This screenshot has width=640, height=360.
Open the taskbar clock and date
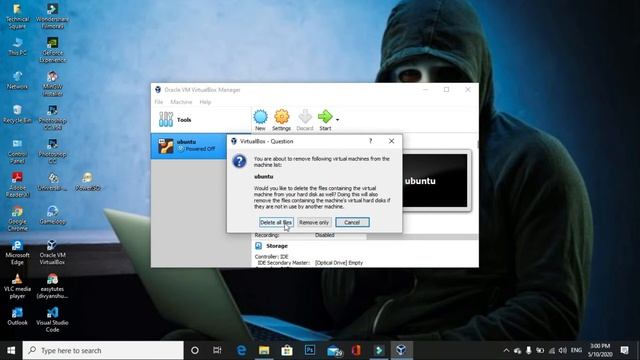[599, 350]
